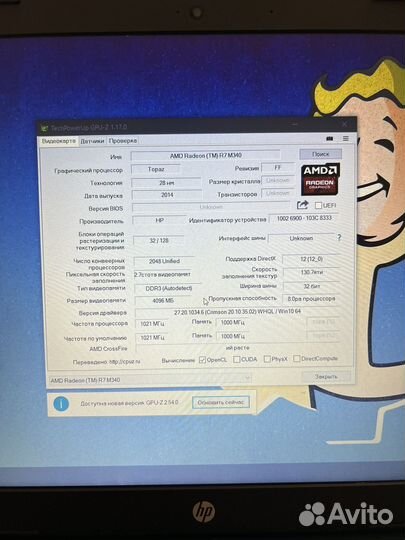The width and height of the screenshot is (405, 540).
Task: Click the Обновить сейчас update button
Action: tap(221, 402)
